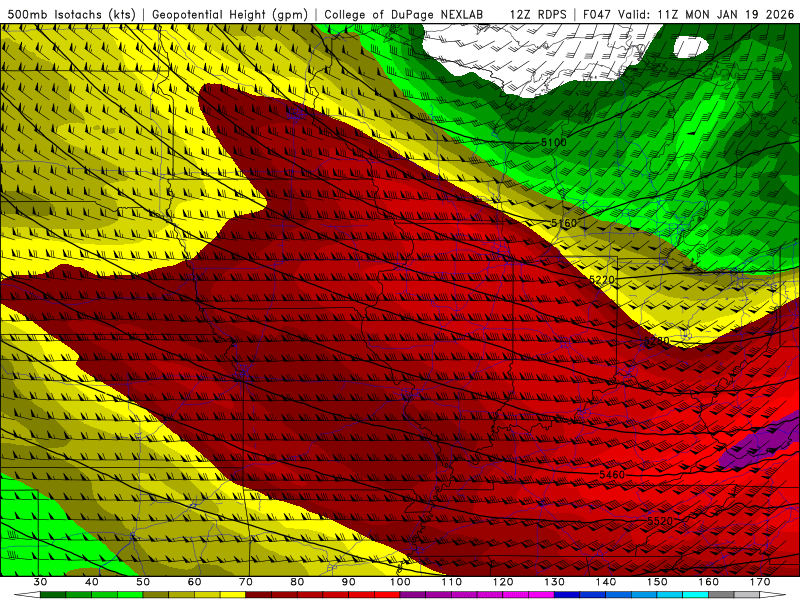Viewport: 800px width, 600px height.
Task: Select the 5460 contour label
Action: [x=612, y=474]
